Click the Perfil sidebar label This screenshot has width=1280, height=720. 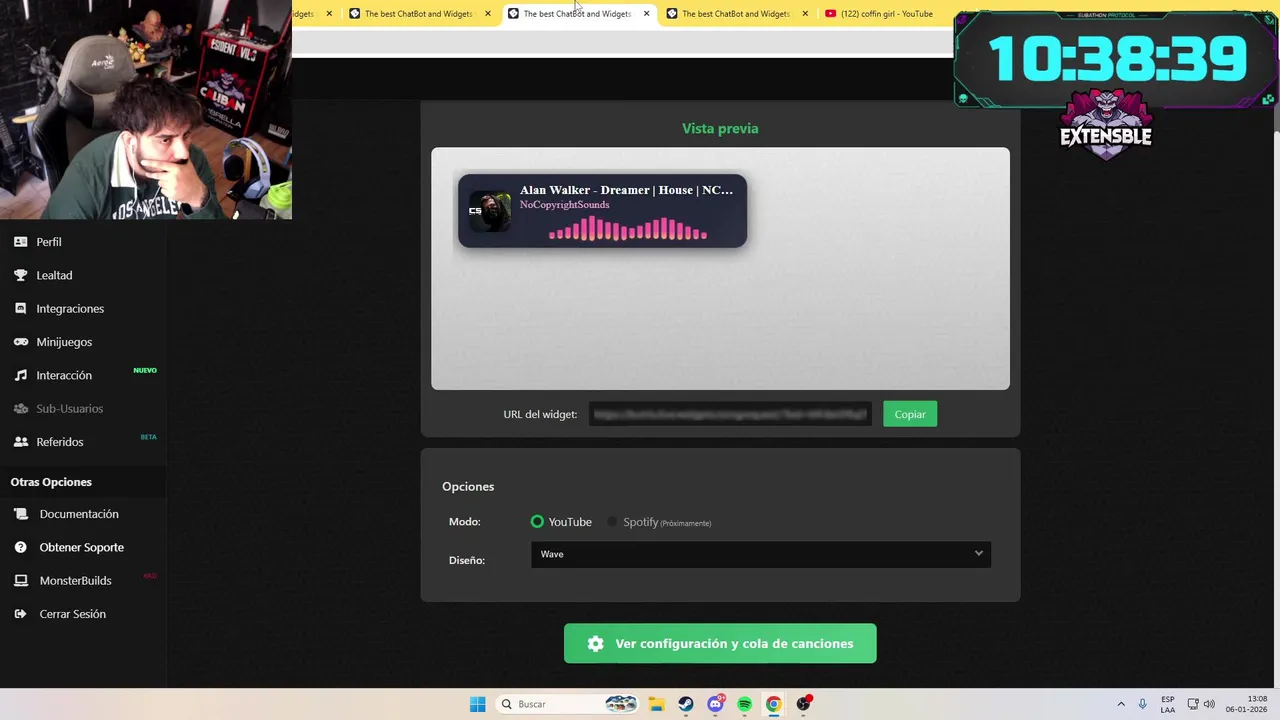(49, 242)
